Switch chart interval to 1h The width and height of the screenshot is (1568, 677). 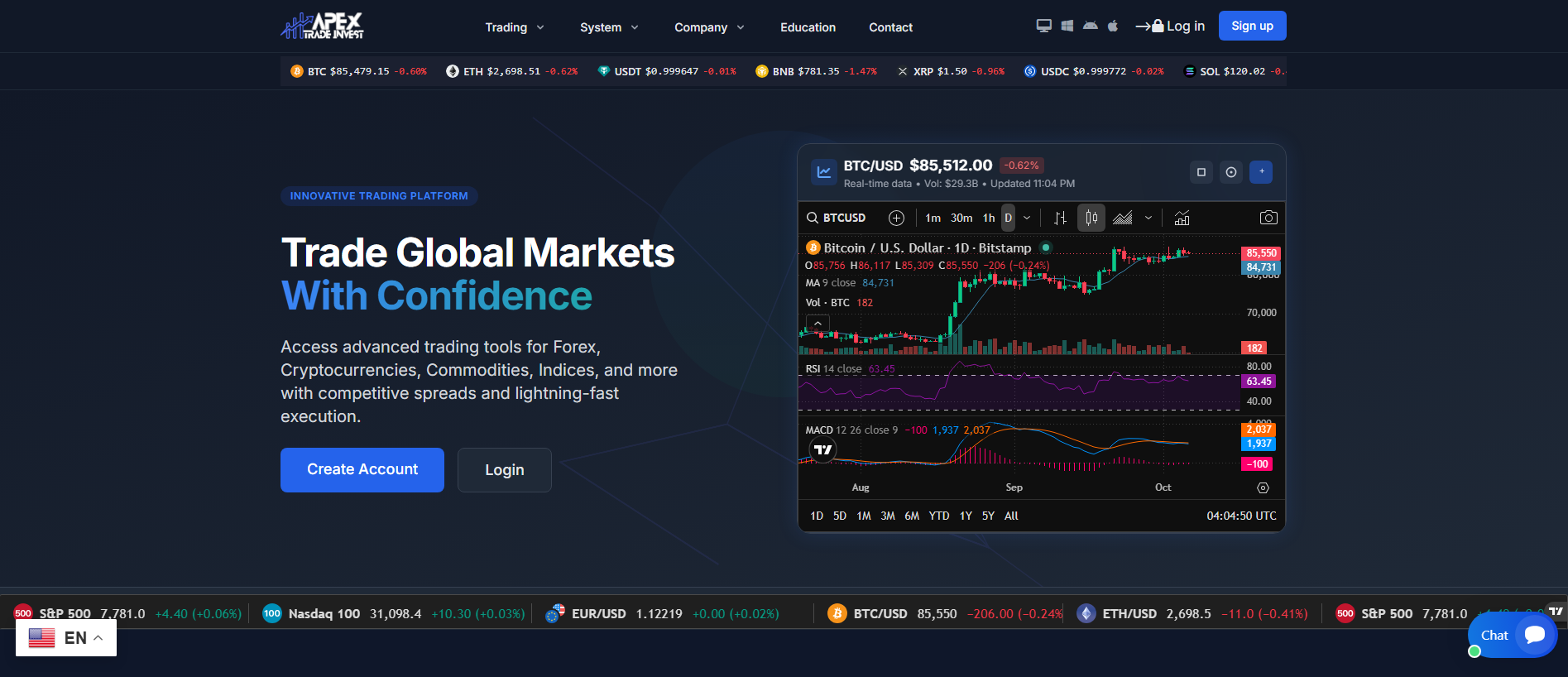click(x=989, y=218)
